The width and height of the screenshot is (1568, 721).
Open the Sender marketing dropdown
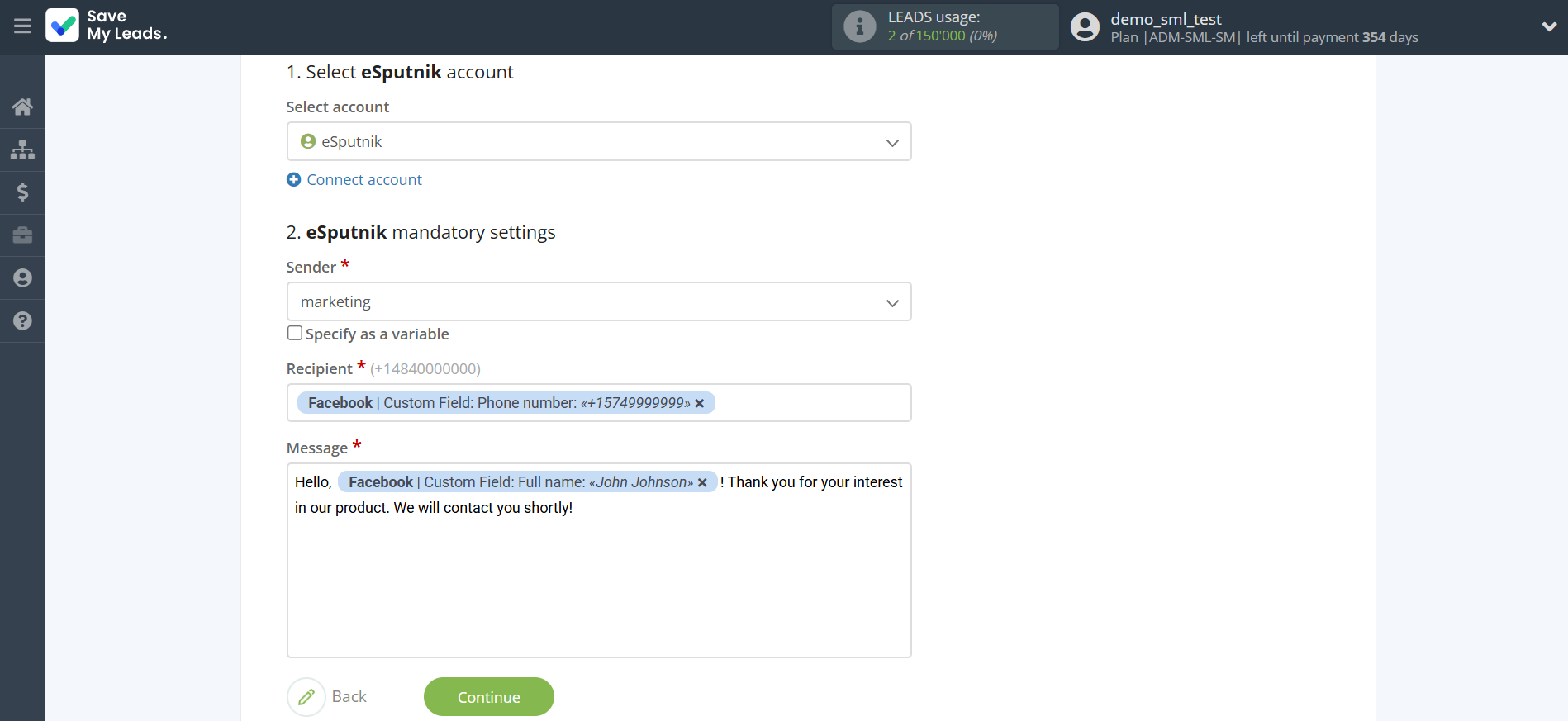click(598, 302)
